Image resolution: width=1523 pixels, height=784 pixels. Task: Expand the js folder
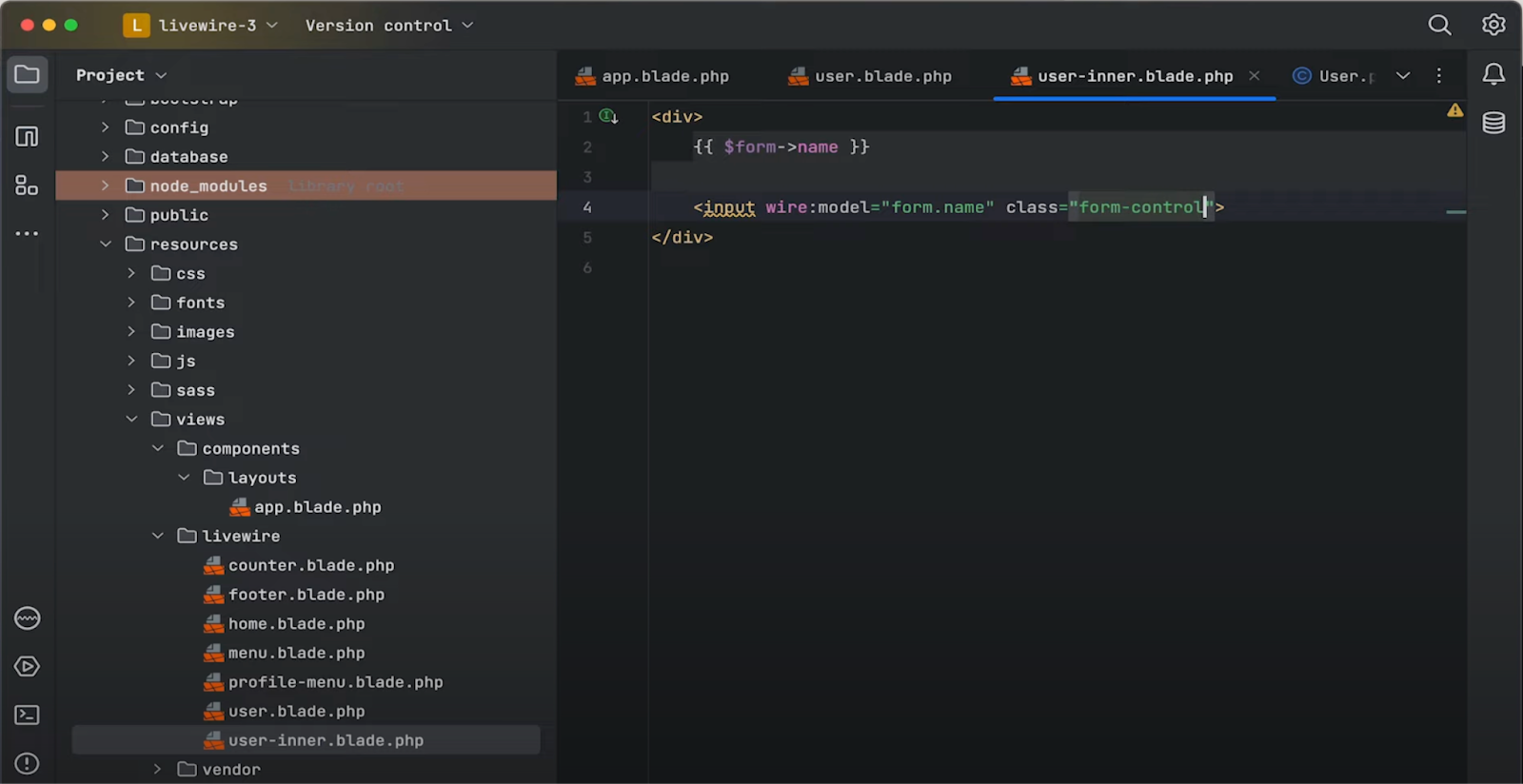click(131, 361)
